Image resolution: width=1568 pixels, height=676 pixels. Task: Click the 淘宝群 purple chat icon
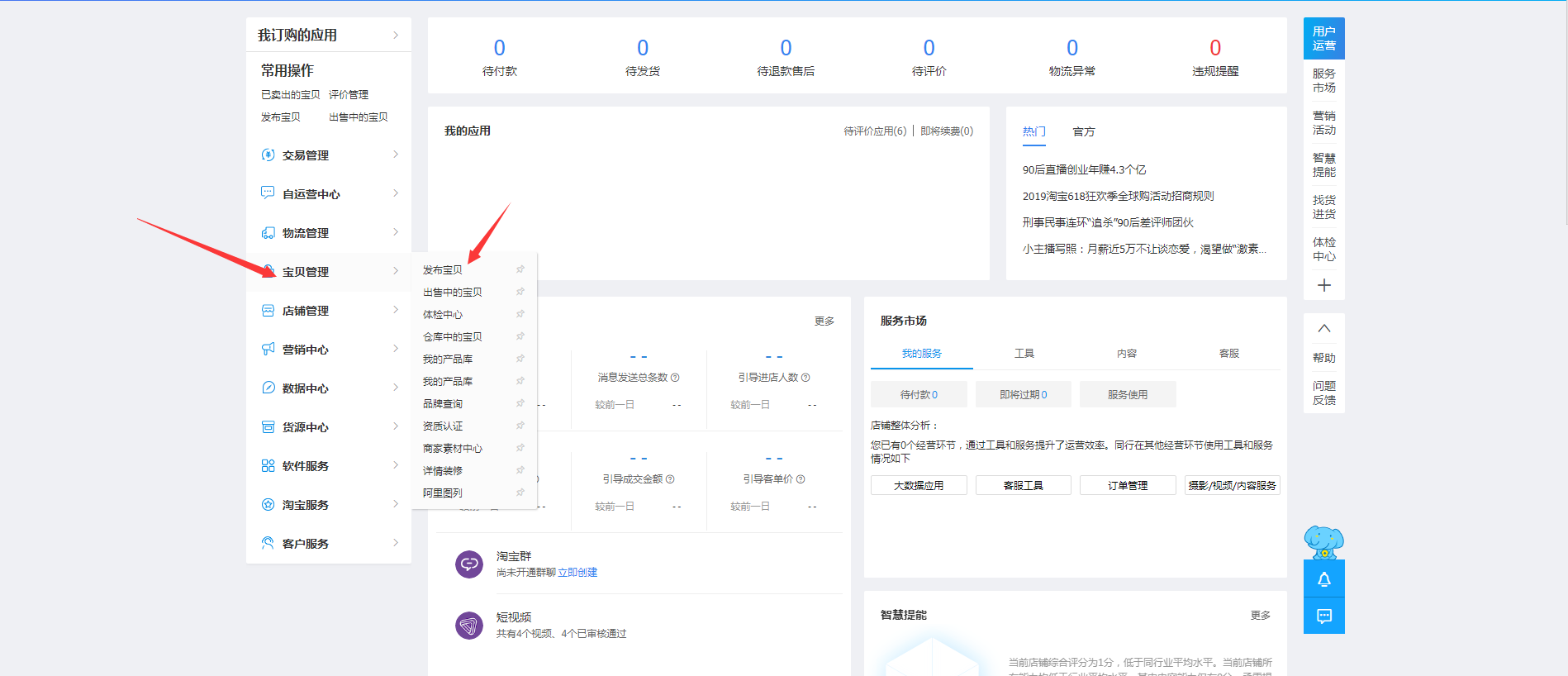pos(469,564)
